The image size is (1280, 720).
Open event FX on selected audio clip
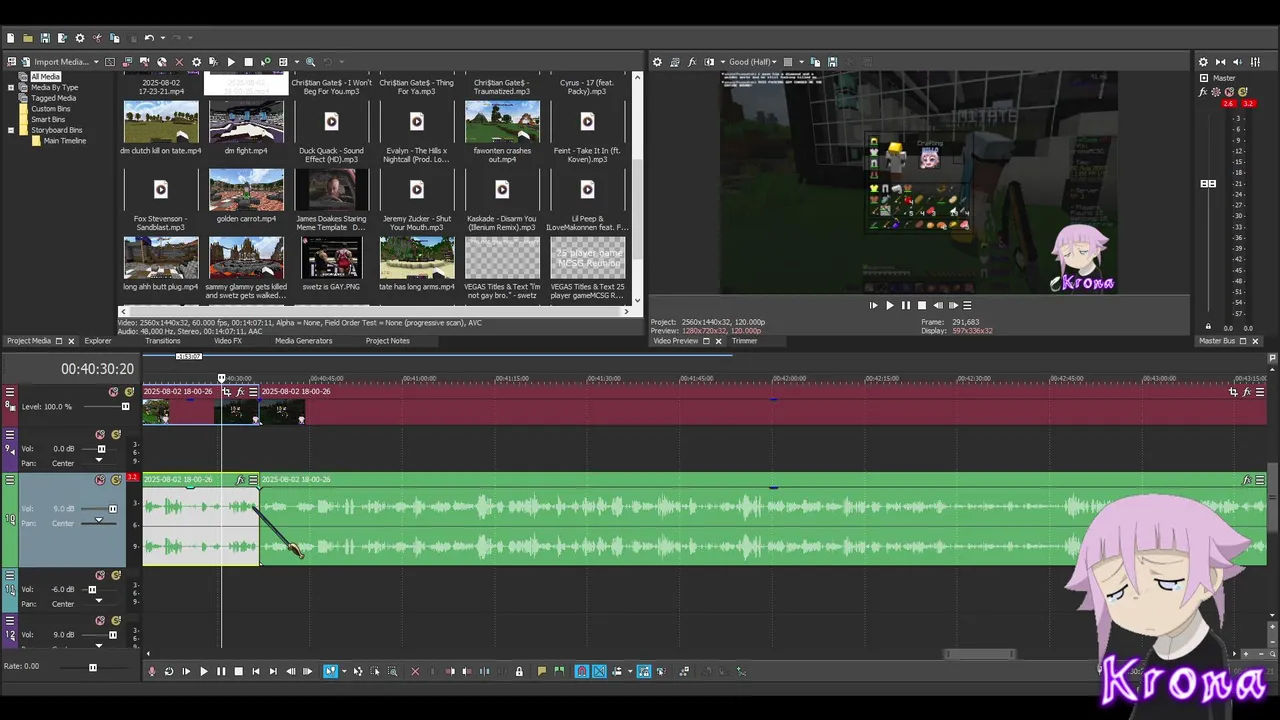click(240, 480)
